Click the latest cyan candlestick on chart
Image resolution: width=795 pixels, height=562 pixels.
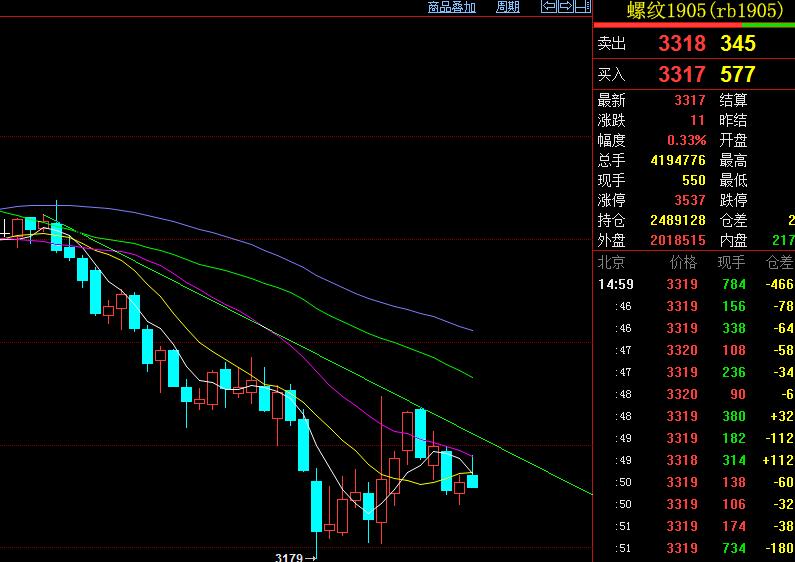(x=473, y=481)
